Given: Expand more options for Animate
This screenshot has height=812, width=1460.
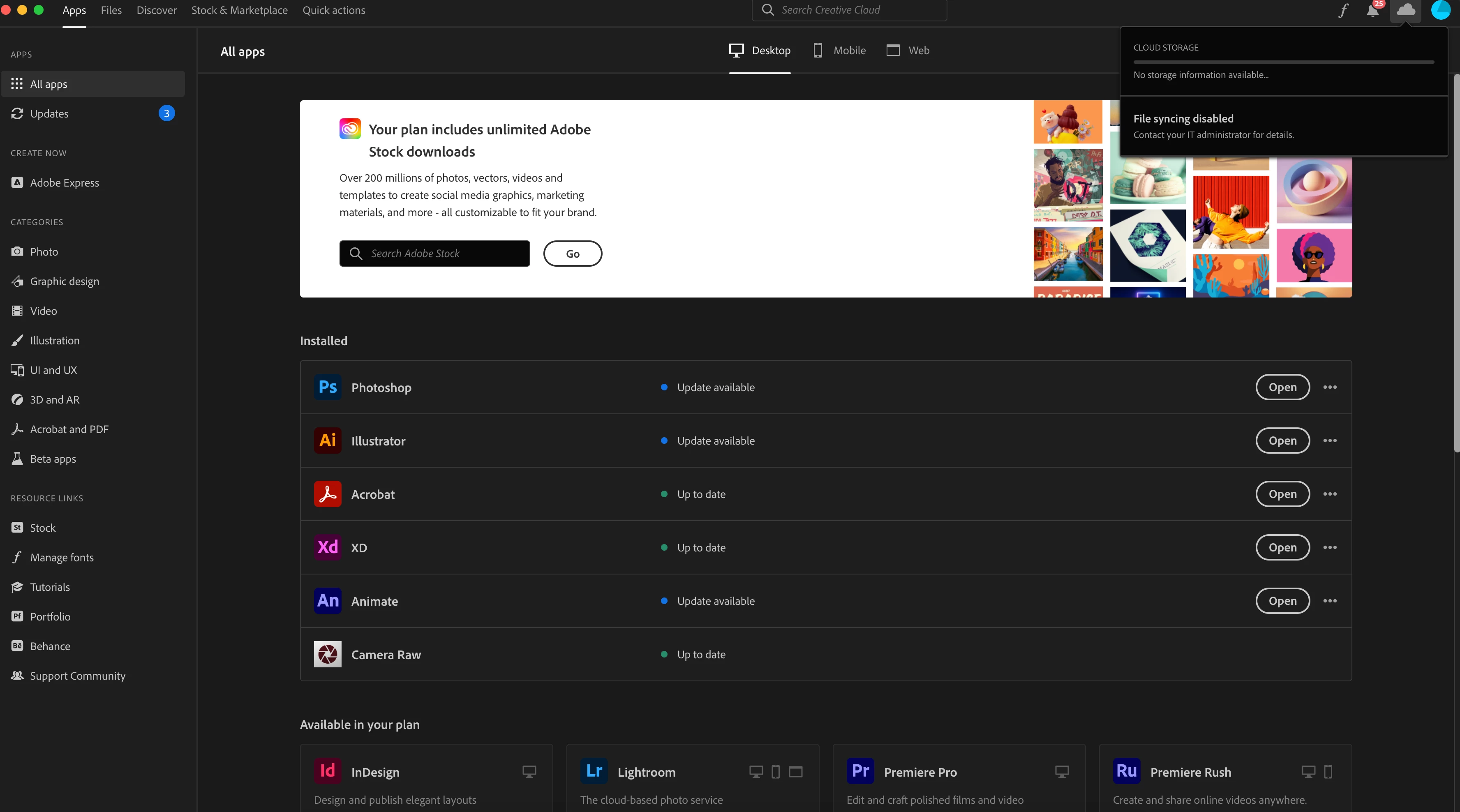Looking at the screenshot, I should point(1330,601).
